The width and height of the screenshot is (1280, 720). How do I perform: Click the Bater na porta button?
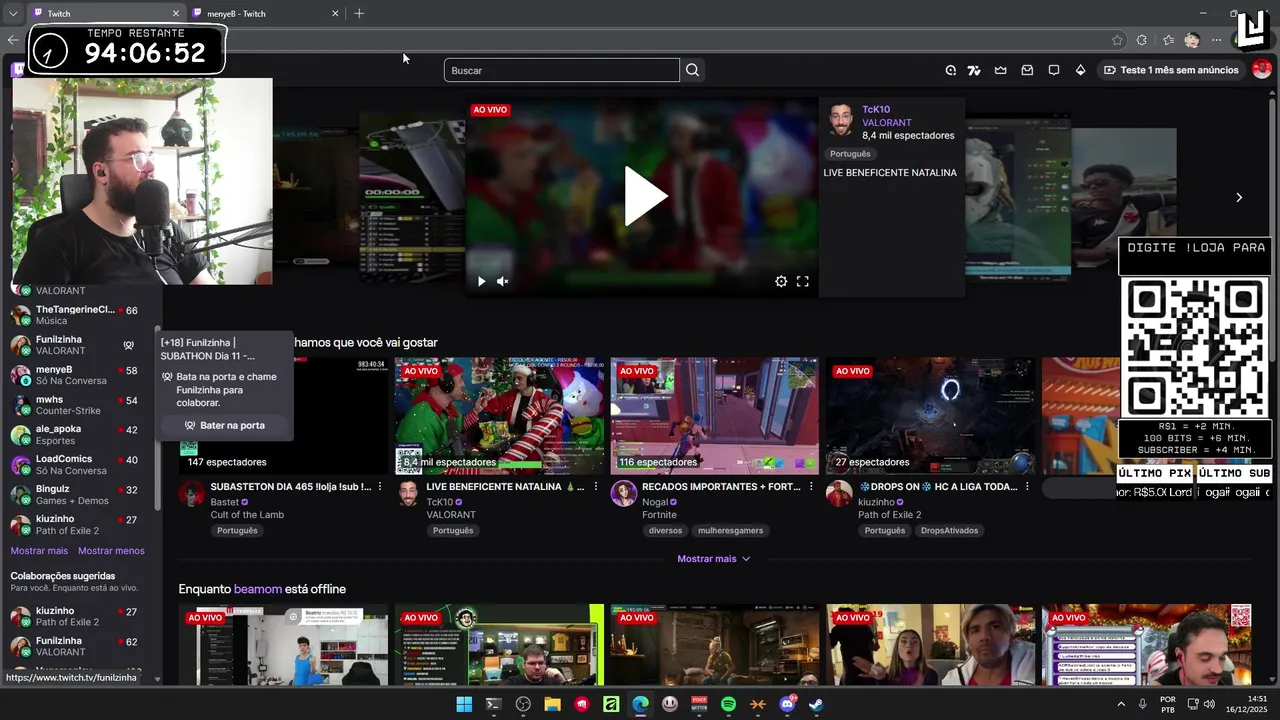[225, 425]
